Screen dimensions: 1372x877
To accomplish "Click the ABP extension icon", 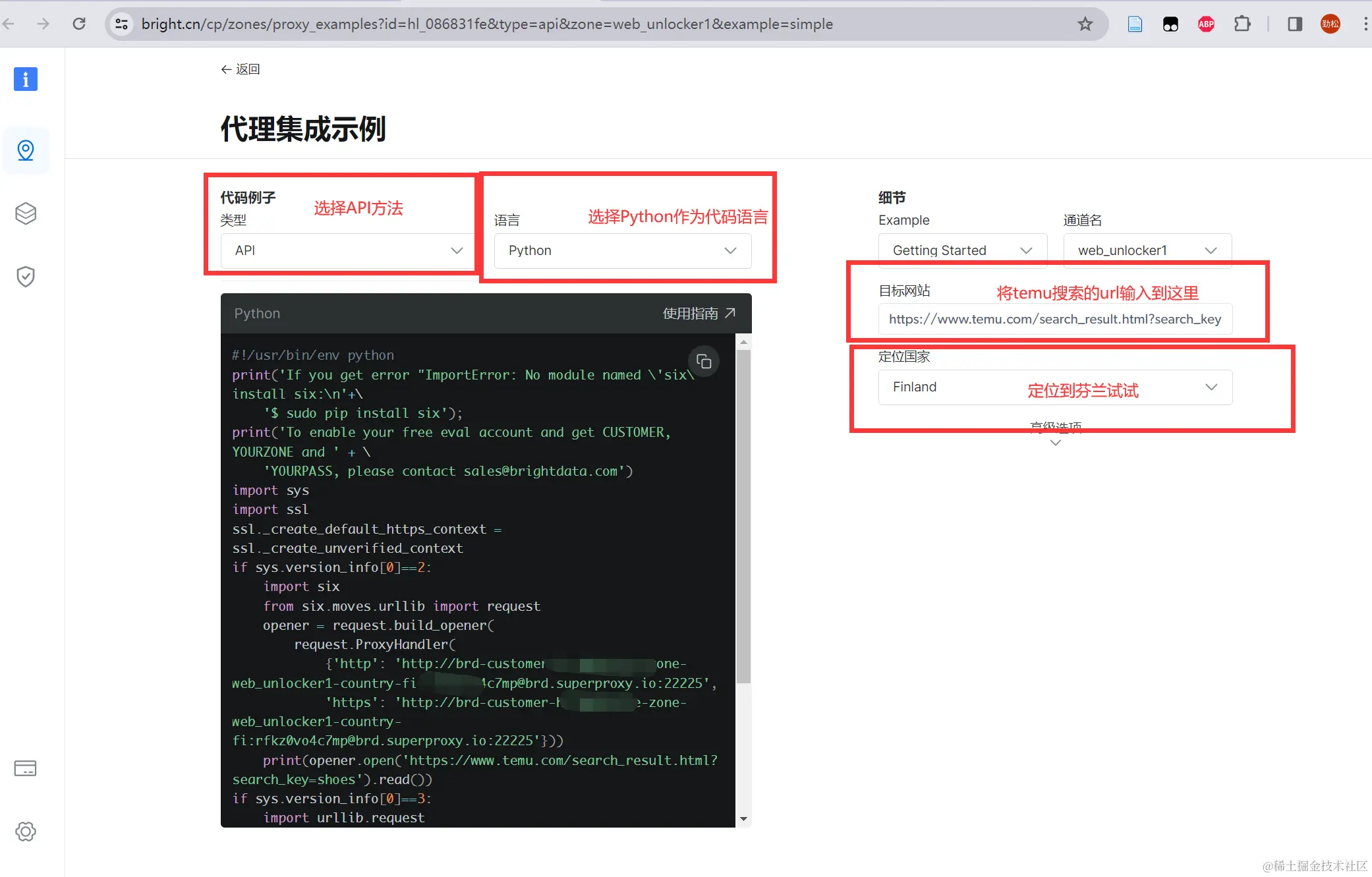I will pos(1206,24).
